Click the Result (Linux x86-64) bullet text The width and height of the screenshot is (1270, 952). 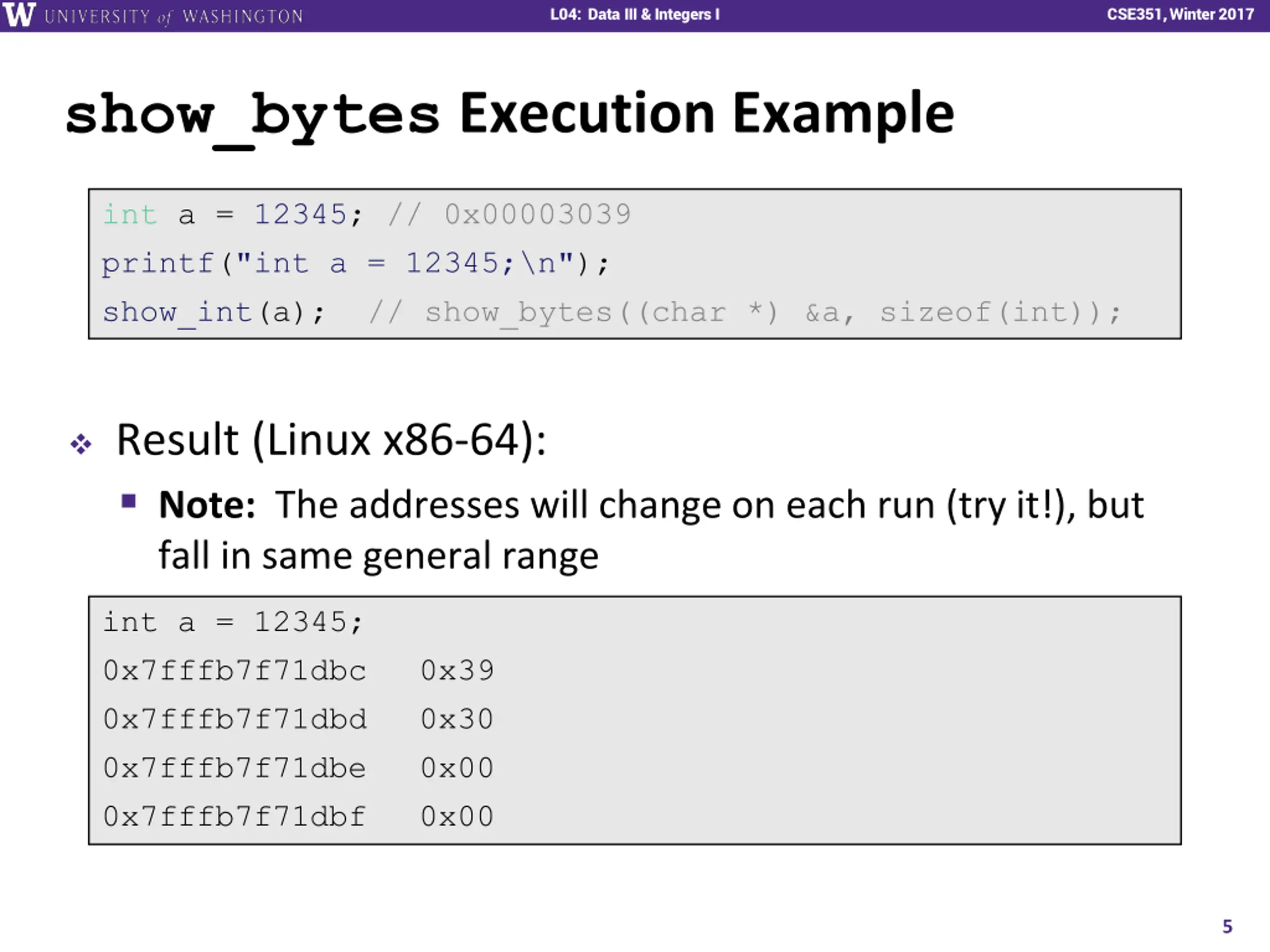point(331,440)
